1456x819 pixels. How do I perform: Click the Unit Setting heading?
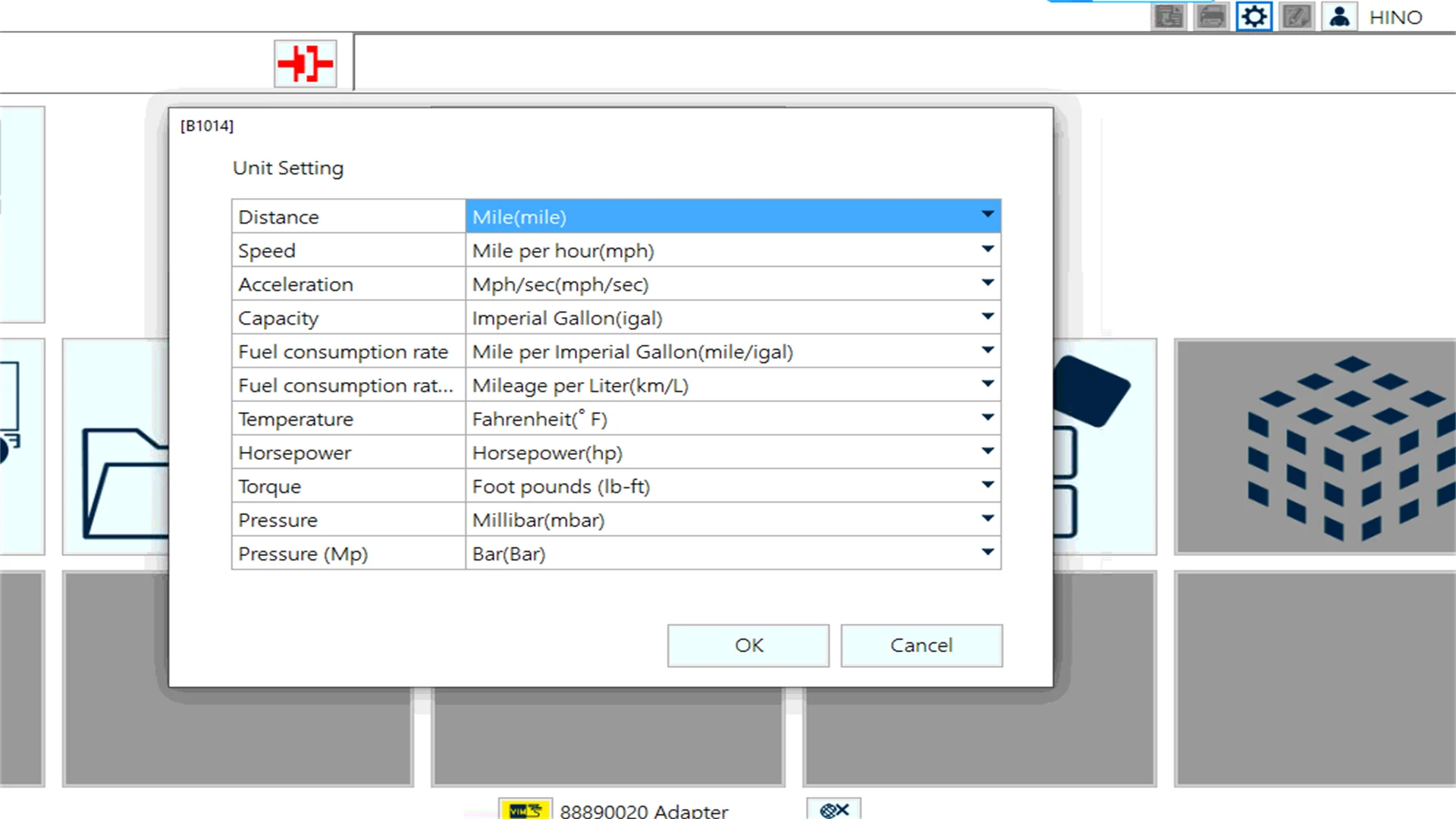pyautogui.click(x=288, y=168)
